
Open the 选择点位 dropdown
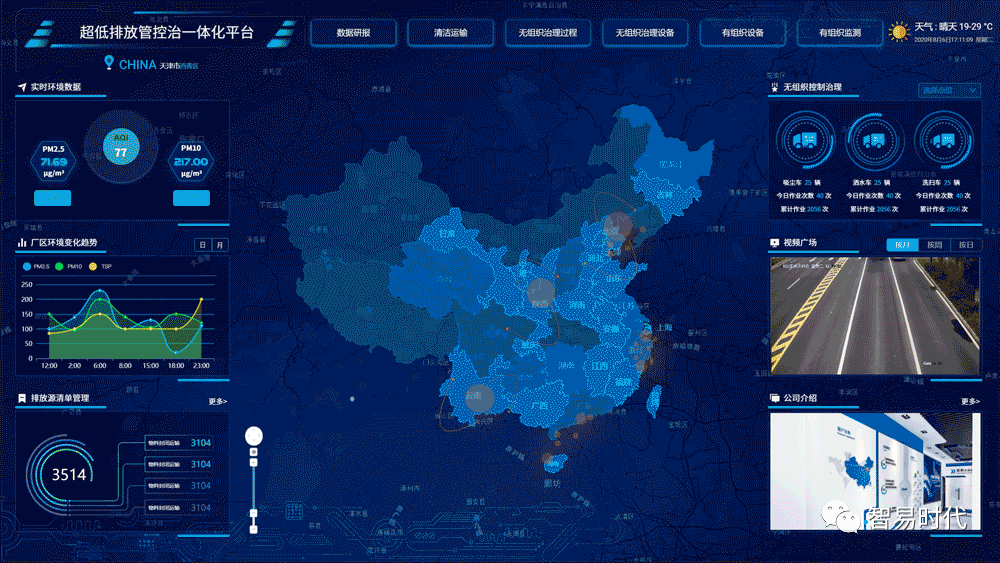[x=949, y=91]
